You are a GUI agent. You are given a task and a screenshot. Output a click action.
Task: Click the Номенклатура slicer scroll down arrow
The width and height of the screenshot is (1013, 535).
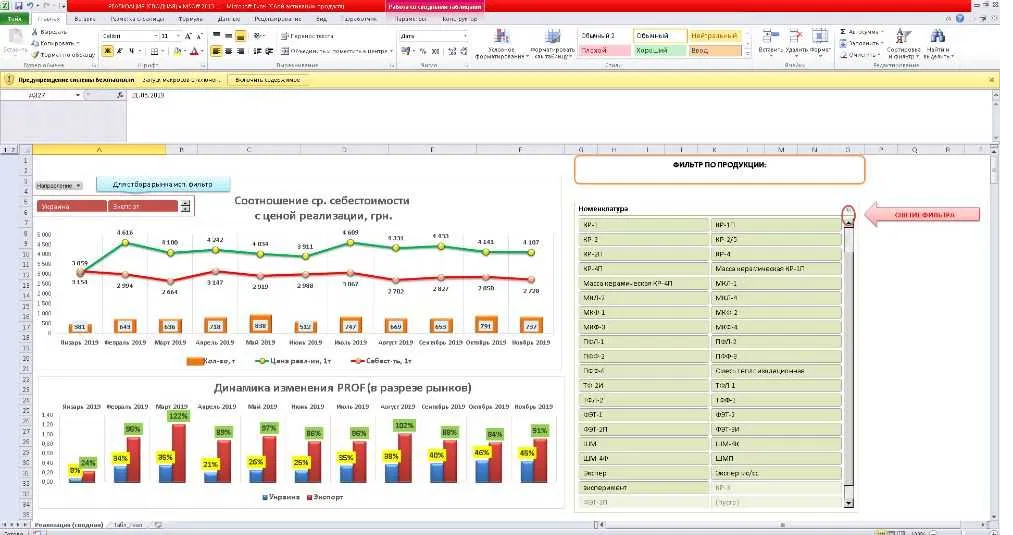(x=848, y=503)
